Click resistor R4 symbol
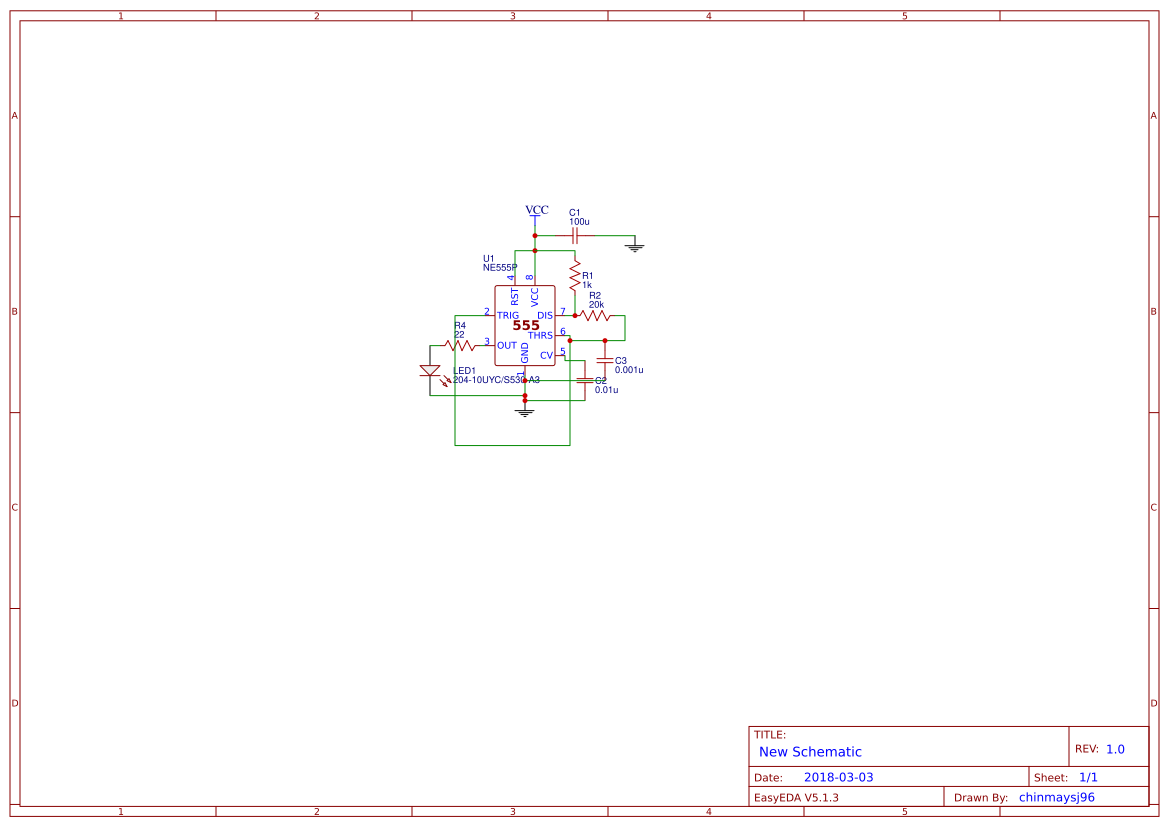Image resolution: width=1169 pixels, height=827 pixels. point(461,344)
